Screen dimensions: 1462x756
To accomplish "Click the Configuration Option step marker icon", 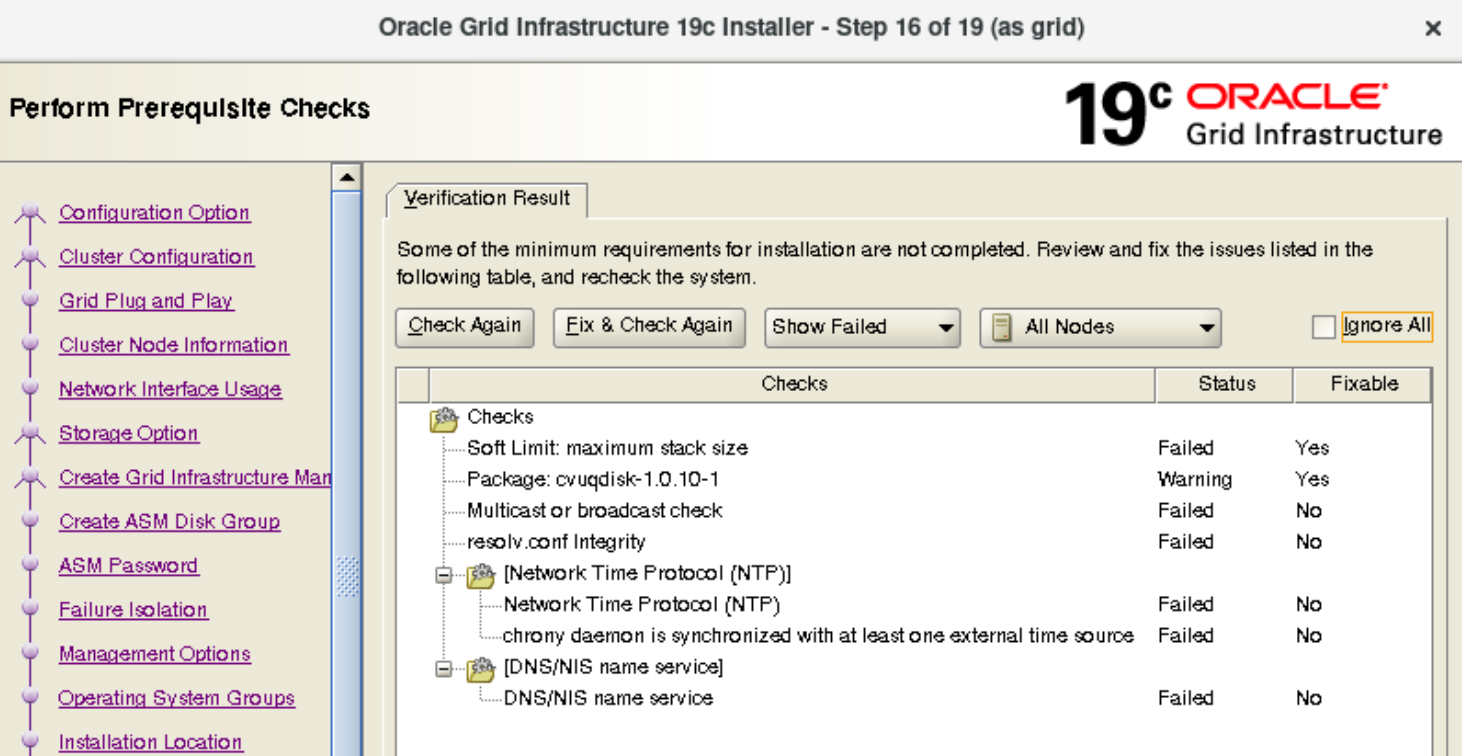I will point(31,214).
